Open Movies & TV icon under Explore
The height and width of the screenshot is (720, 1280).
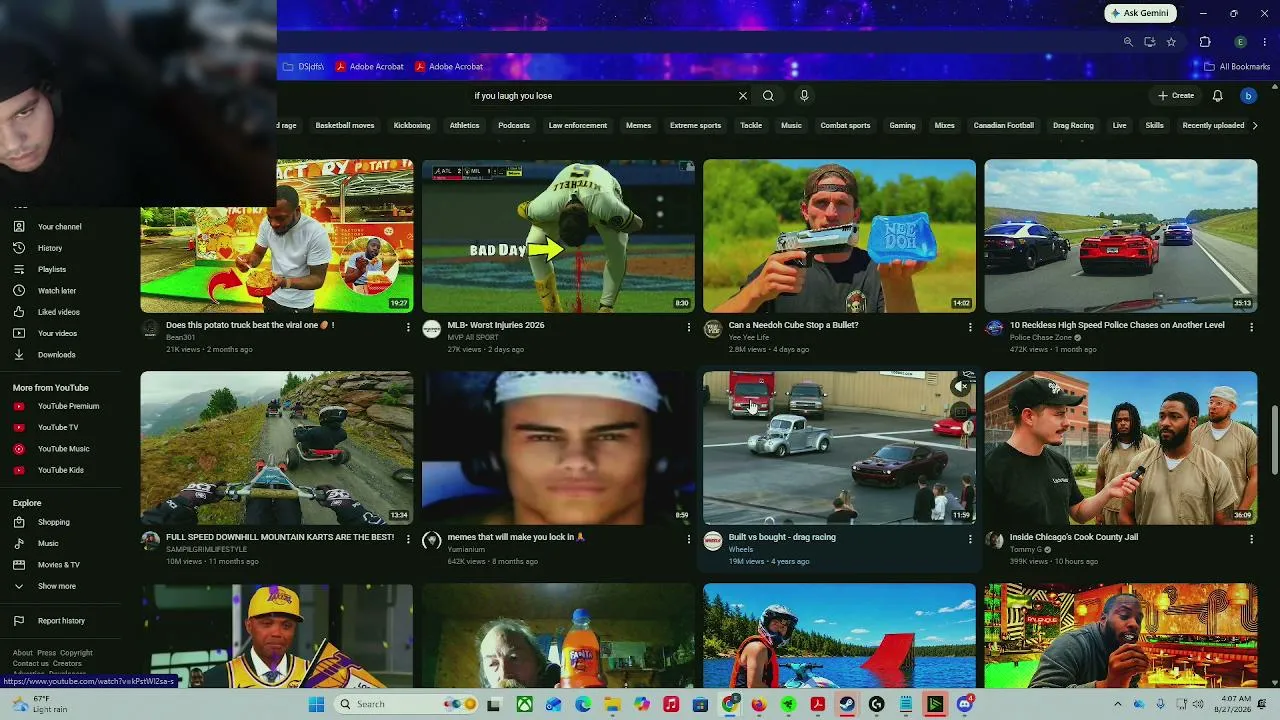pos(18,565)
